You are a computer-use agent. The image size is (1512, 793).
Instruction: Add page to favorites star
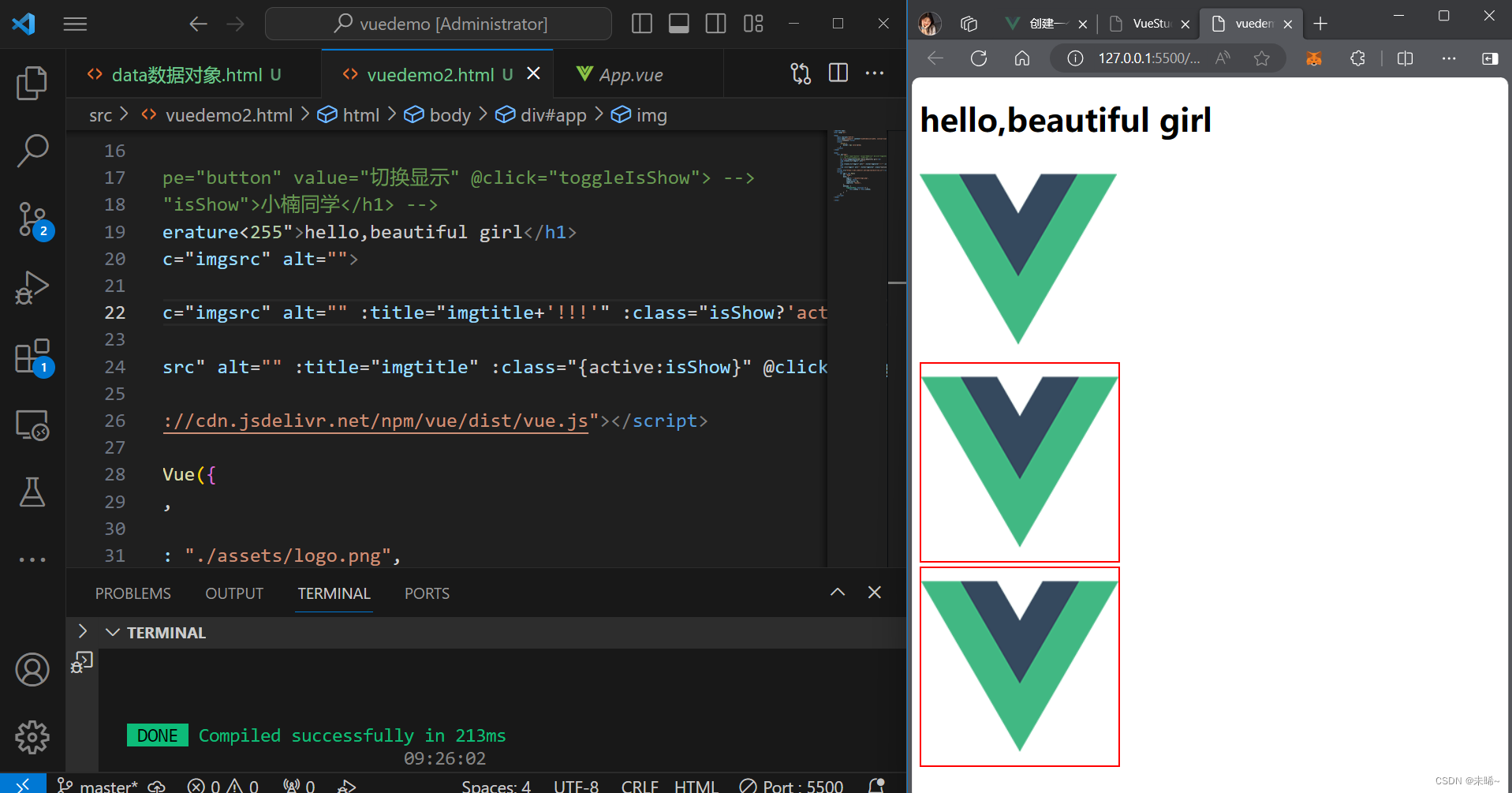(x=1262, y=58)
